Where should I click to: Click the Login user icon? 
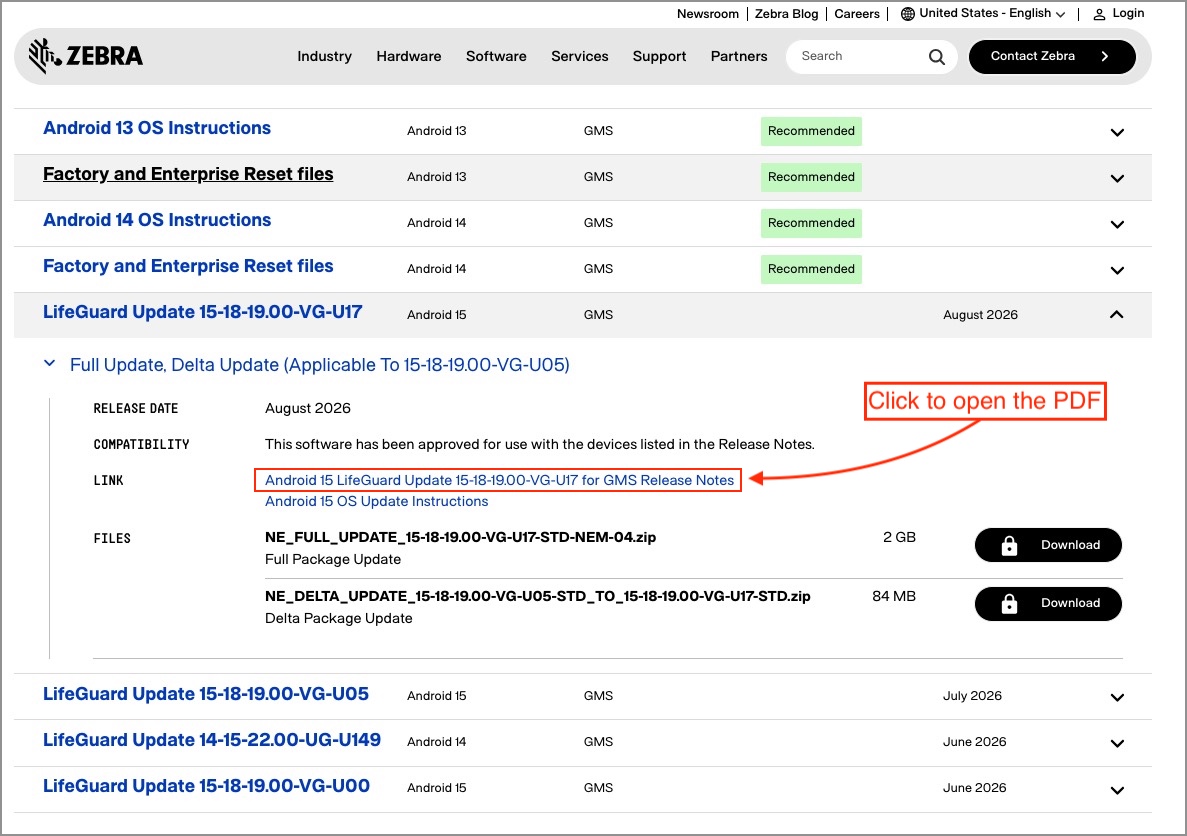pyautogui.click(x=1099, y=14)
